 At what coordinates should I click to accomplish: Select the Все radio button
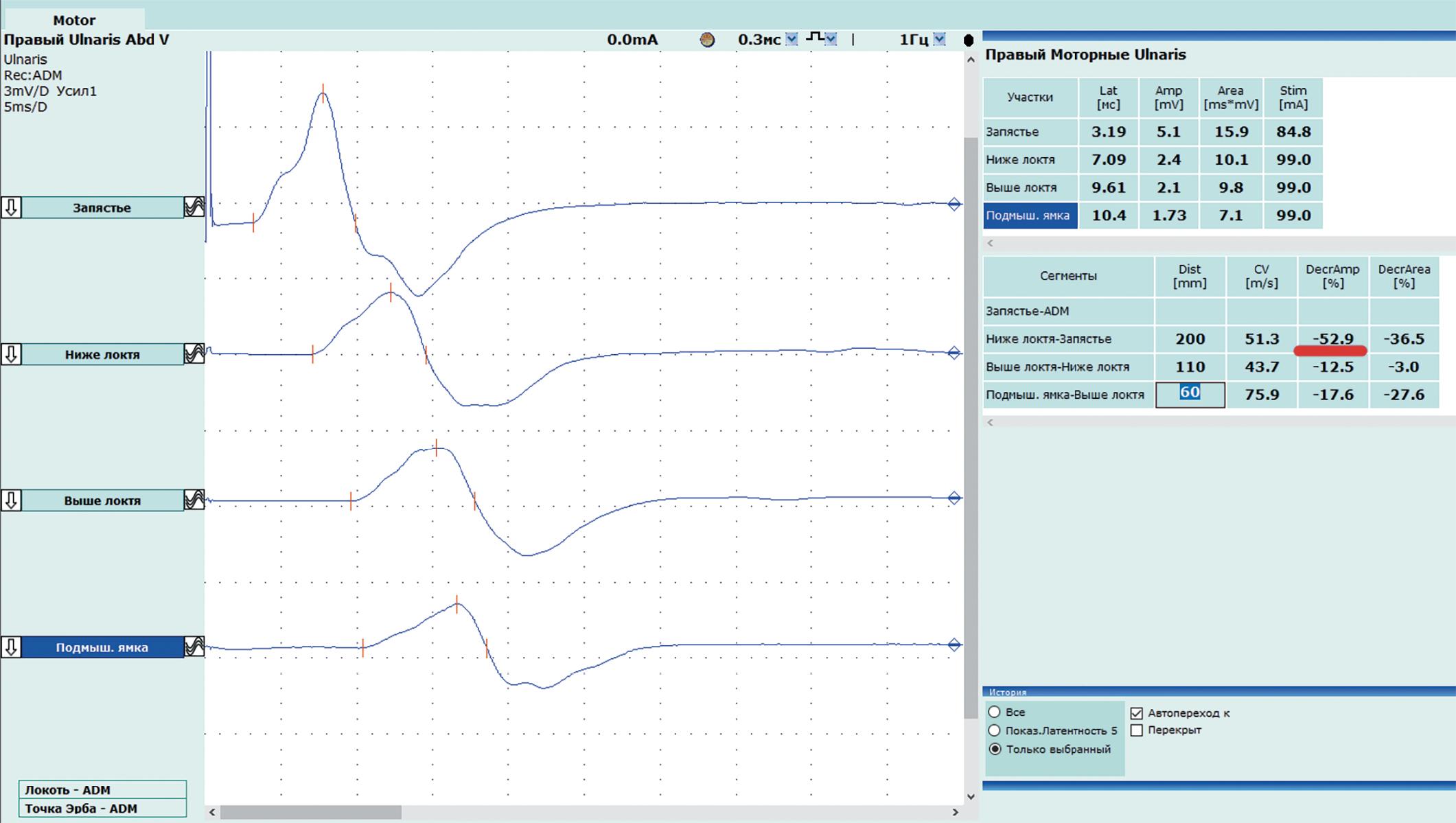coord(994,712)
